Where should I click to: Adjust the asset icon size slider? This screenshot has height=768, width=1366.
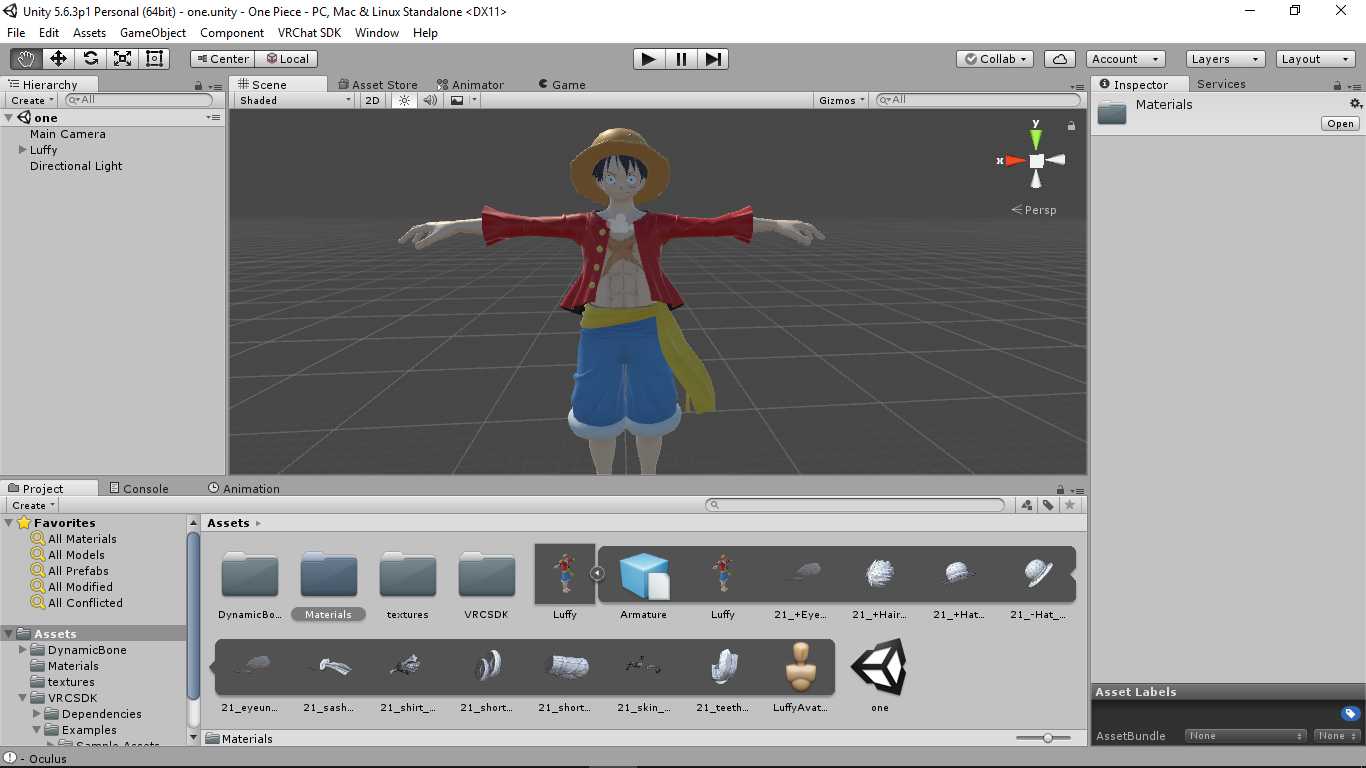(1047, 738)
